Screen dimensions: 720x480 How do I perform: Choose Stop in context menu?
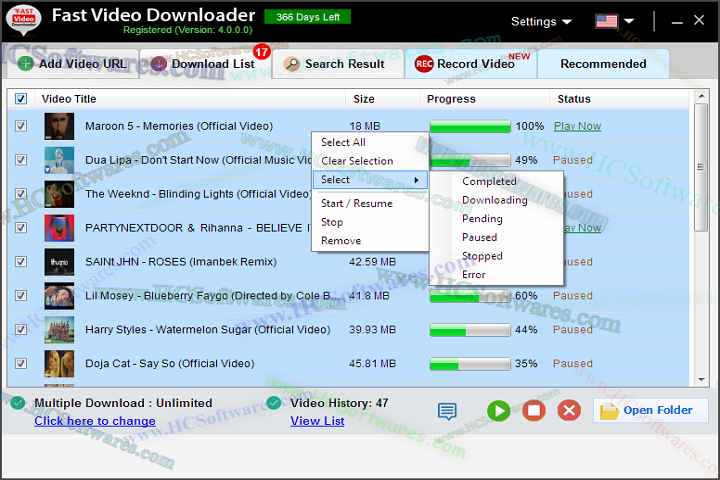pos(370,222)
